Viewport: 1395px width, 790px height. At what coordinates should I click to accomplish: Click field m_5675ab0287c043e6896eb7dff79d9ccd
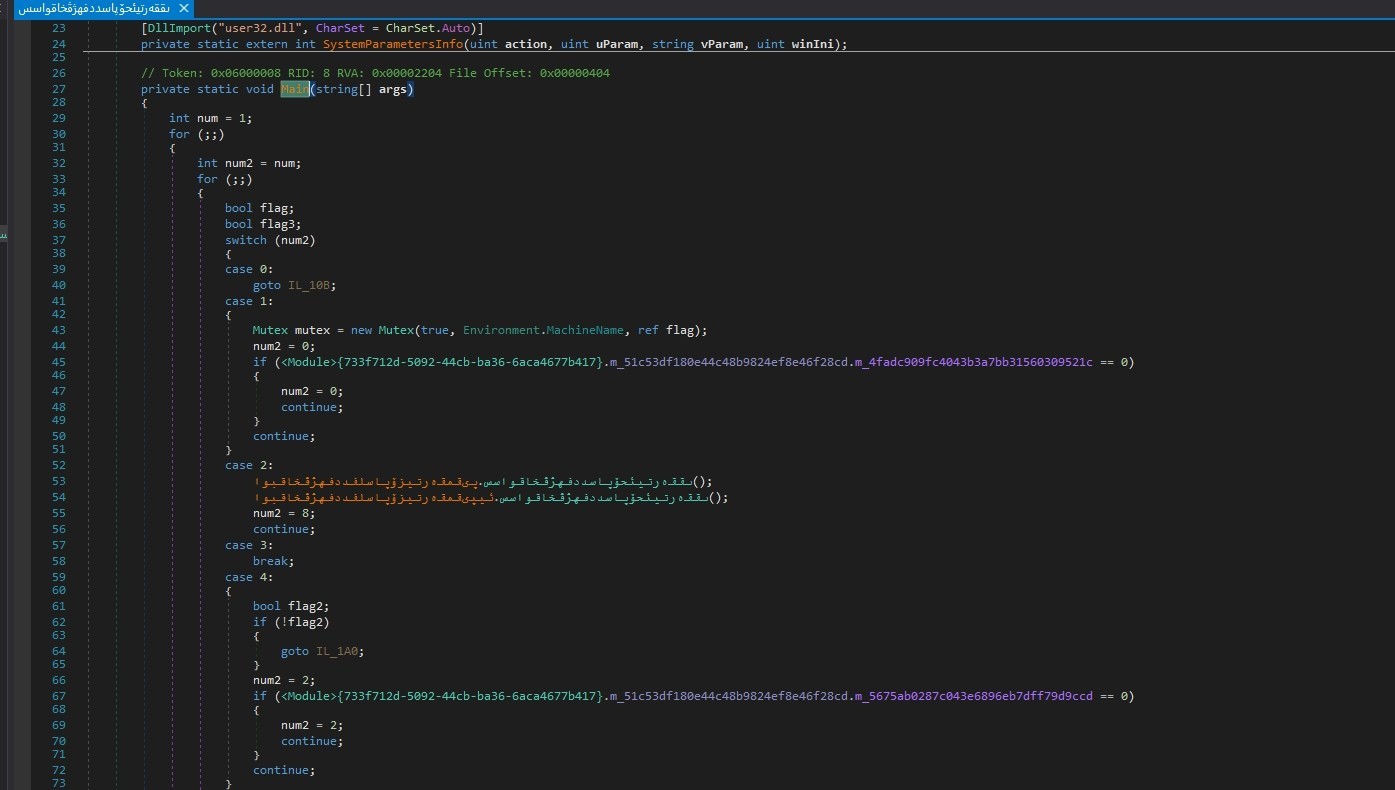(x=975, y=696)
